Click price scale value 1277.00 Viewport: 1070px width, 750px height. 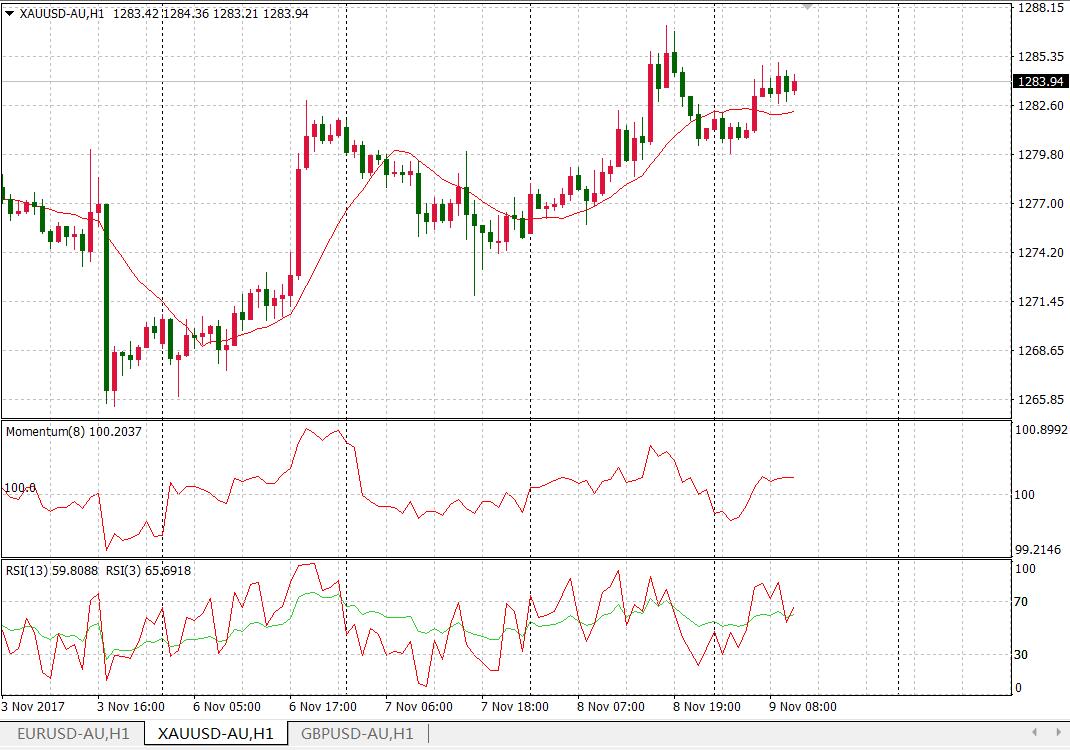1041,204
